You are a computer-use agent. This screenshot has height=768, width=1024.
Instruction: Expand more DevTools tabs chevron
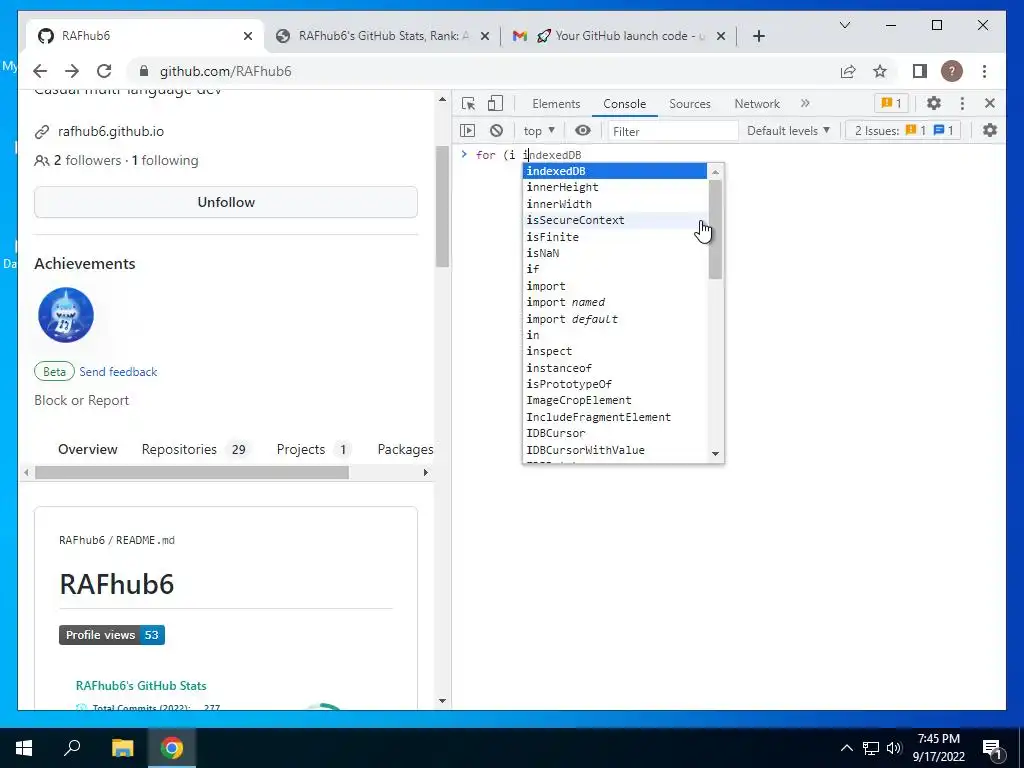[805, 103]
